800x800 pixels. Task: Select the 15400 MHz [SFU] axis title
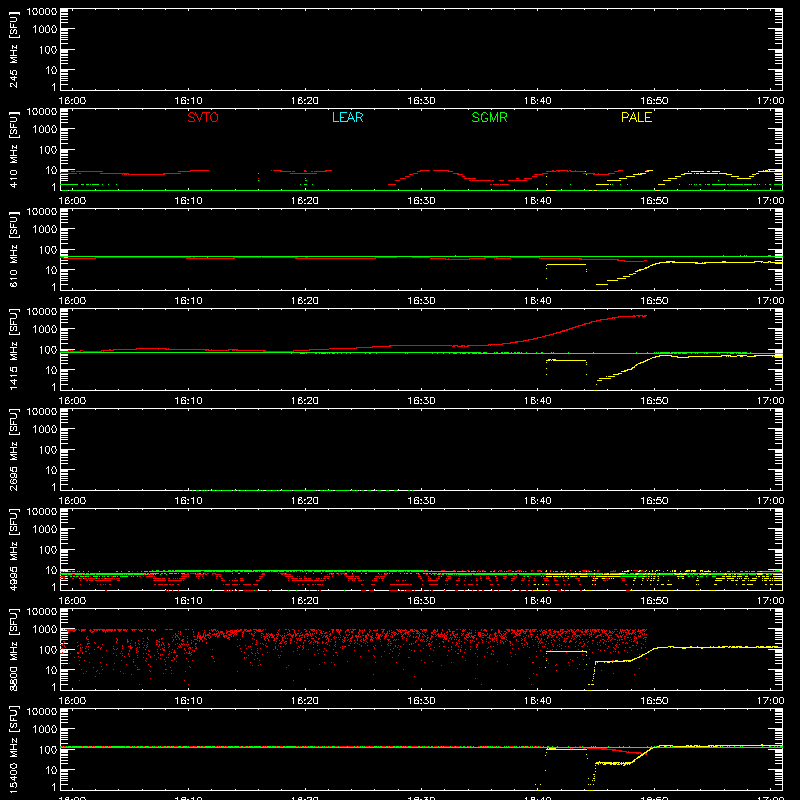(13, 749)
